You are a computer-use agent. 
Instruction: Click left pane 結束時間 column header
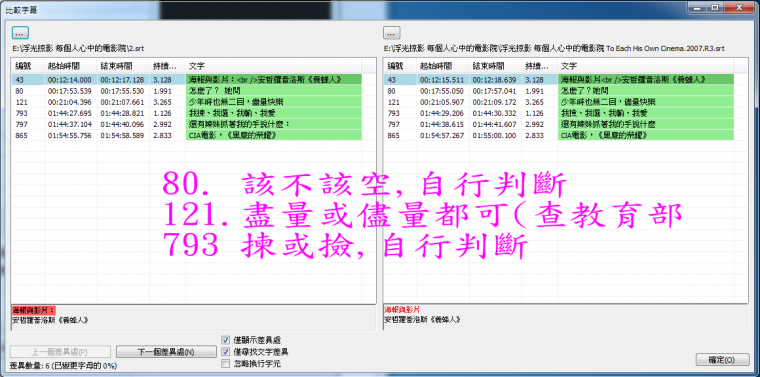pyautogui.click(x=124, y=66)
